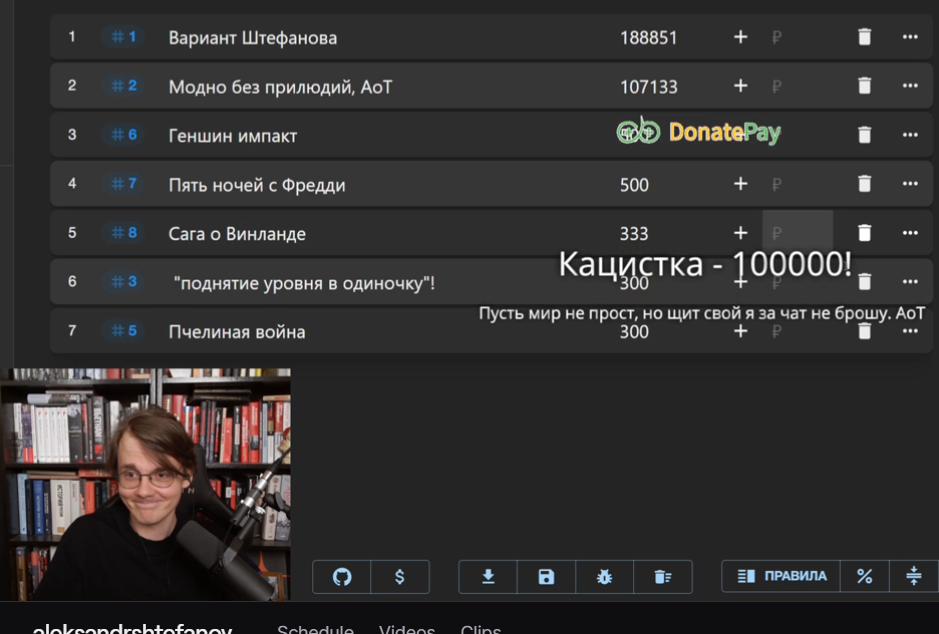The height and width of the screenshot is (634, 939).
Task: Select the lot name Пчелиная война
Action: tap(237, 332)
